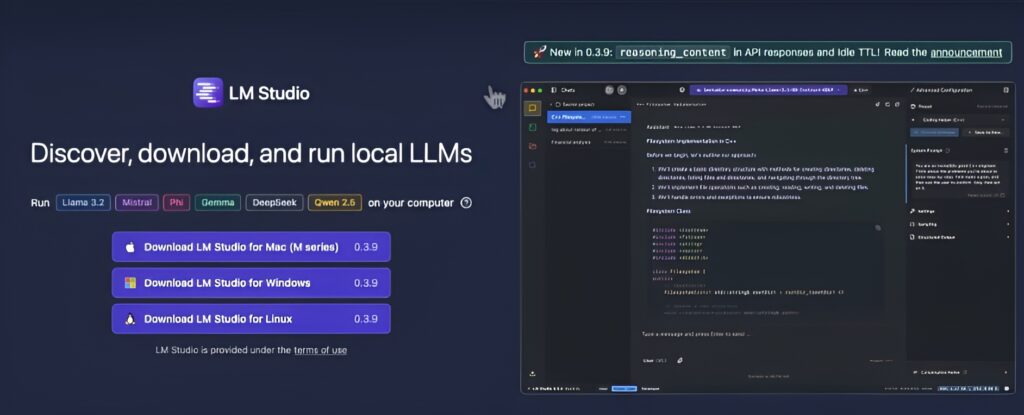This screenshot has width=1024, height=415.
Task: Click Download LM Studio for Windows button
Action: point(250,283)
